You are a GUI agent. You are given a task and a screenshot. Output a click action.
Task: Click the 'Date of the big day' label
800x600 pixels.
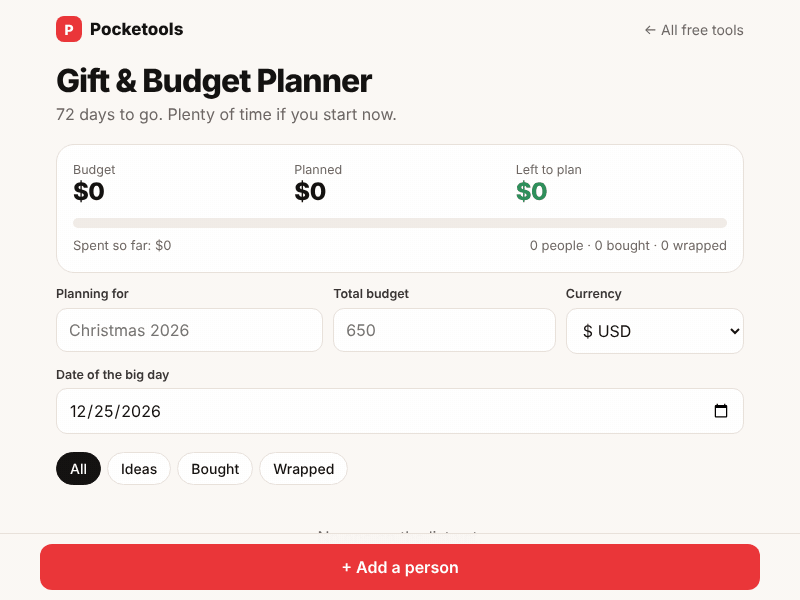(x=112, y=374)
